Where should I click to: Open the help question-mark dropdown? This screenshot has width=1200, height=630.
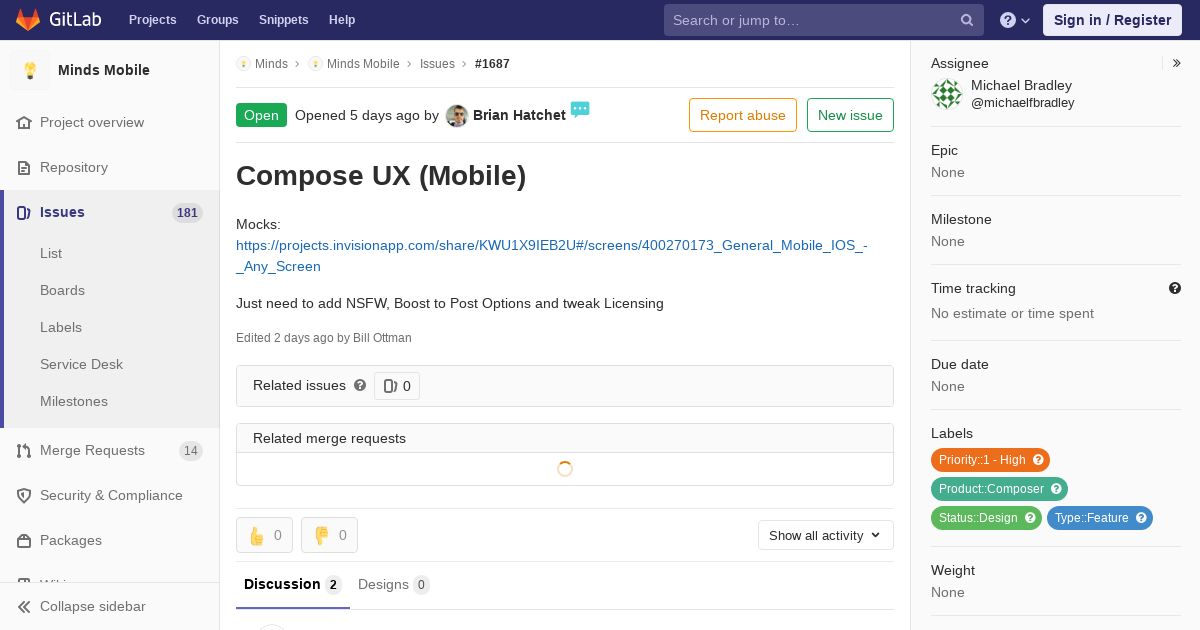(1015, 20)
